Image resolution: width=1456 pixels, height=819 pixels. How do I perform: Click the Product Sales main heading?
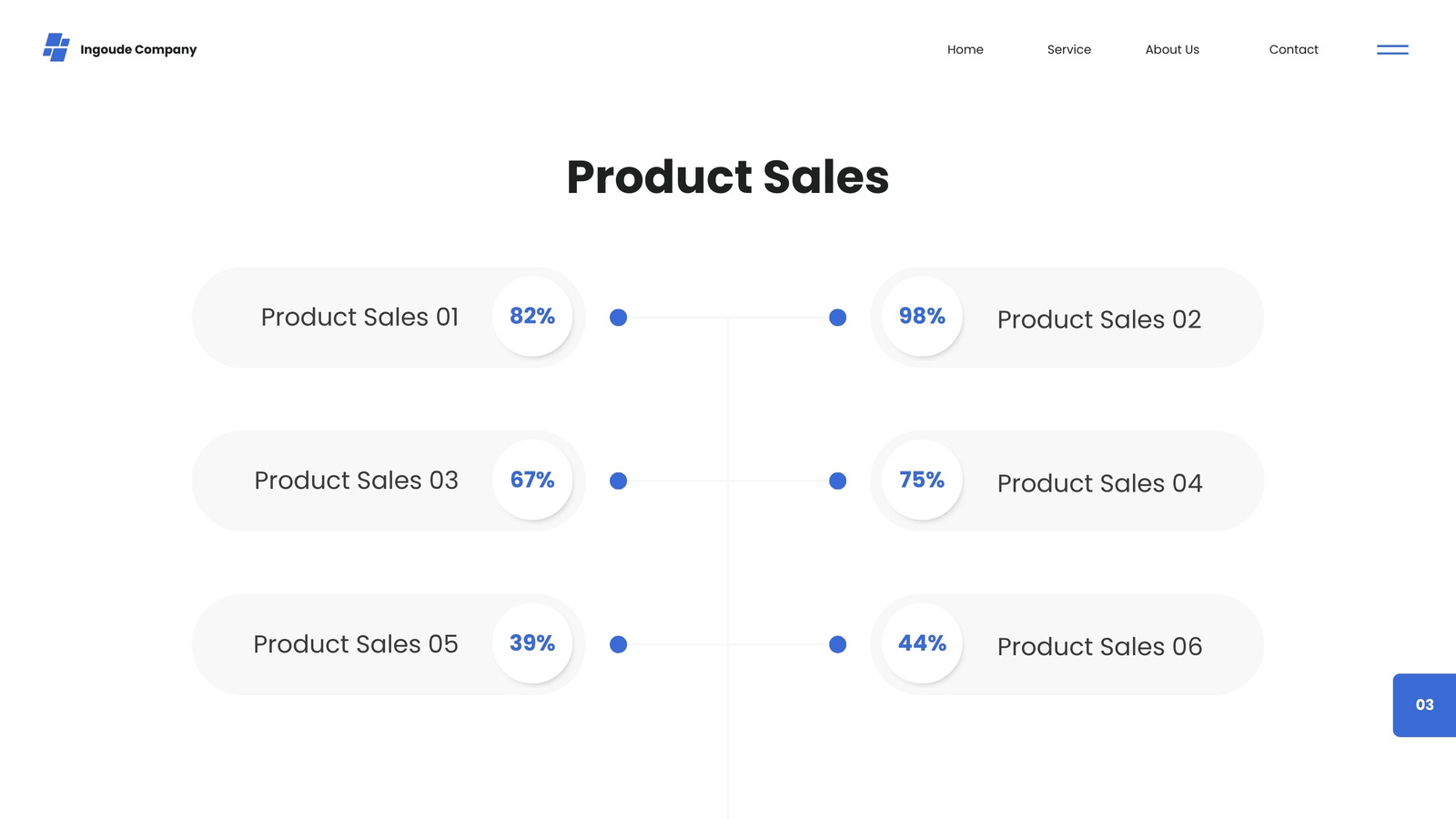pos(728,177)
